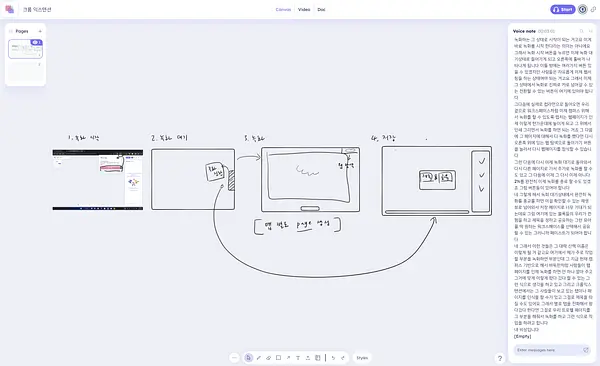
Task: Choose the eraser tool
Action: [x=268, y=358]
